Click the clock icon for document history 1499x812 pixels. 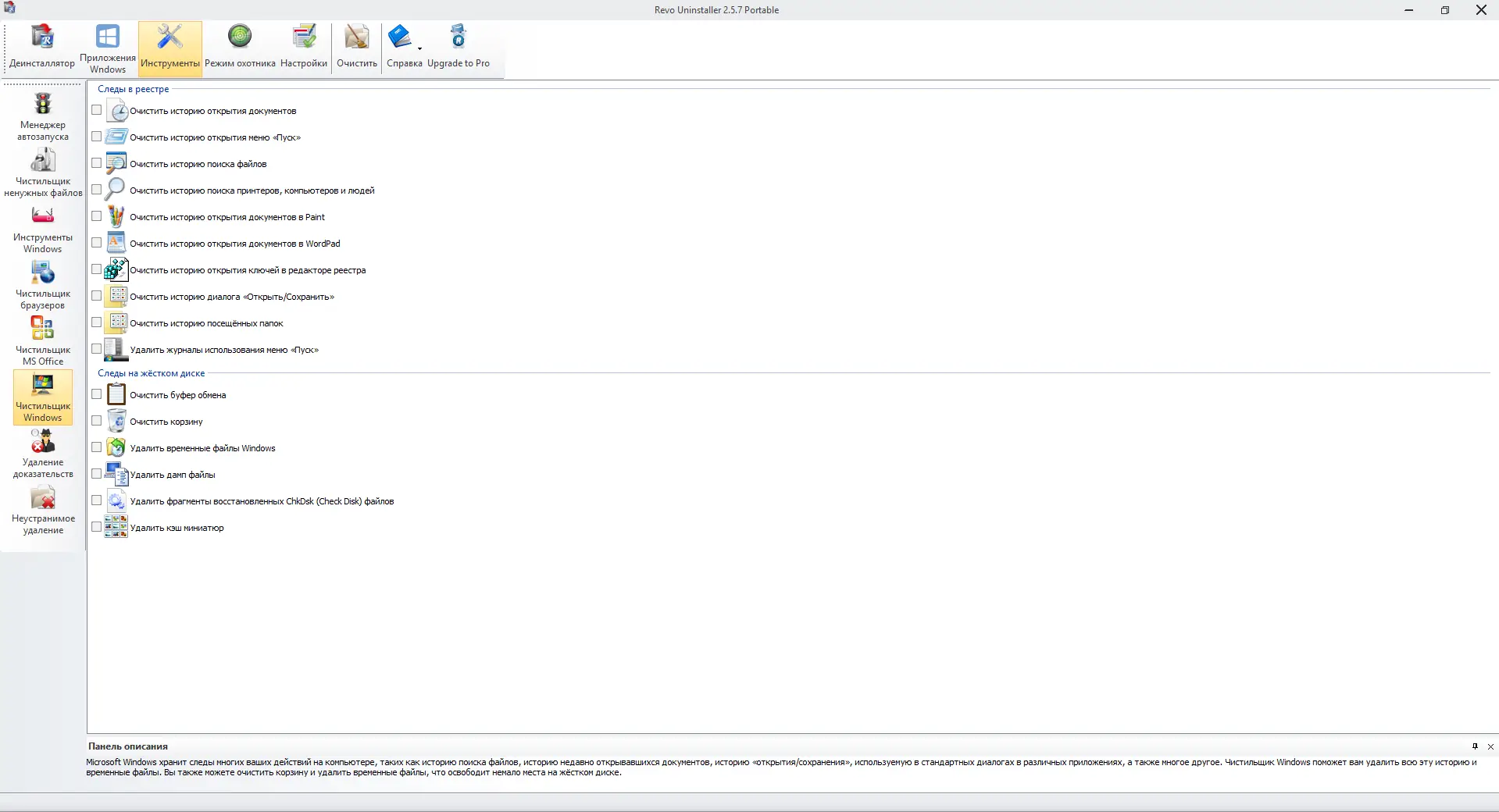116,111
